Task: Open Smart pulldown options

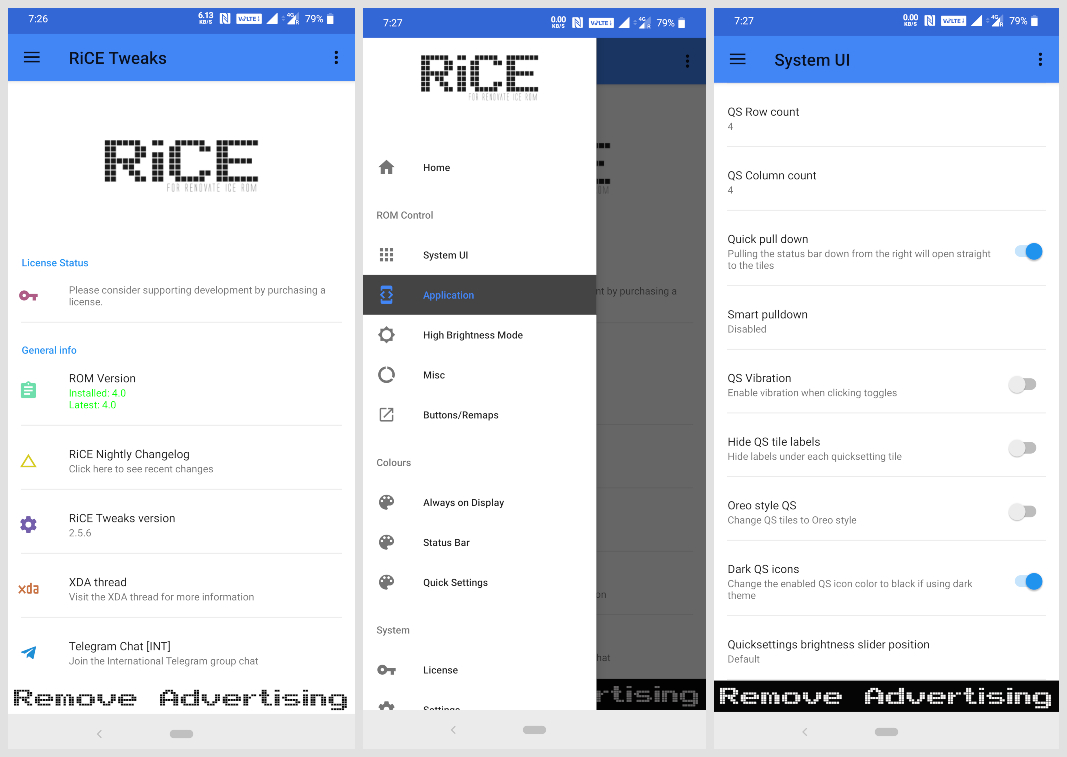Action: [x=886, y=321]
